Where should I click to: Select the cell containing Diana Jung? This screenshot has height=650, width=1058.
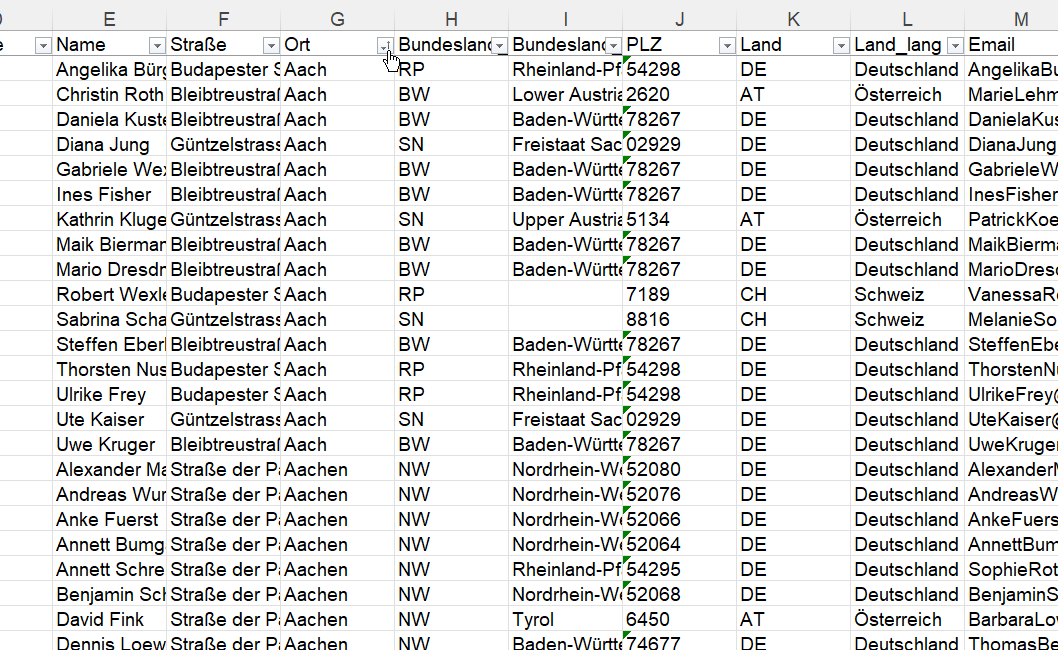tap(109, 145)
